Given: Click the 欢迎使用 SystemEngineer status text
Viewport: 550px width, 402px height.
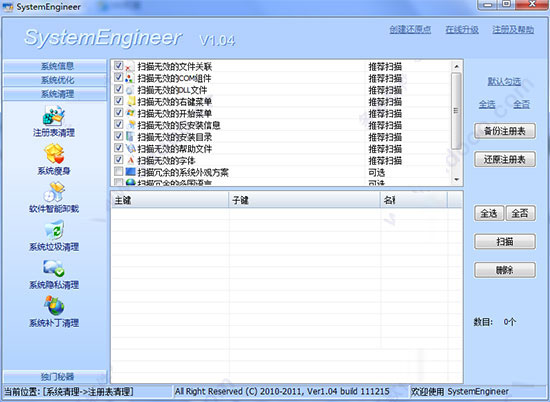Looking at the screenshot, I should tap(460, 391).
